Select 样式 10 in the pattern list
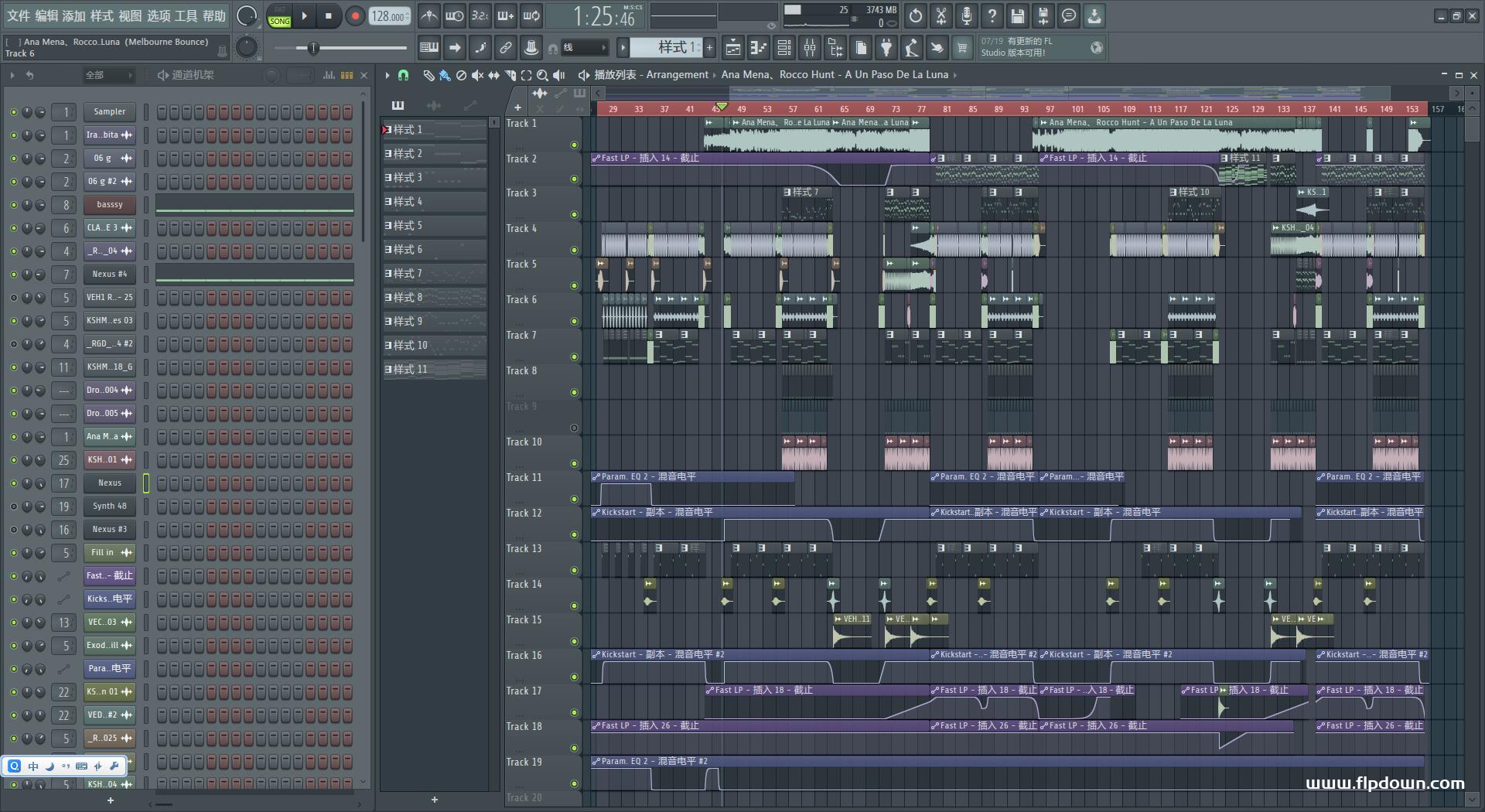 coord(435,346)
